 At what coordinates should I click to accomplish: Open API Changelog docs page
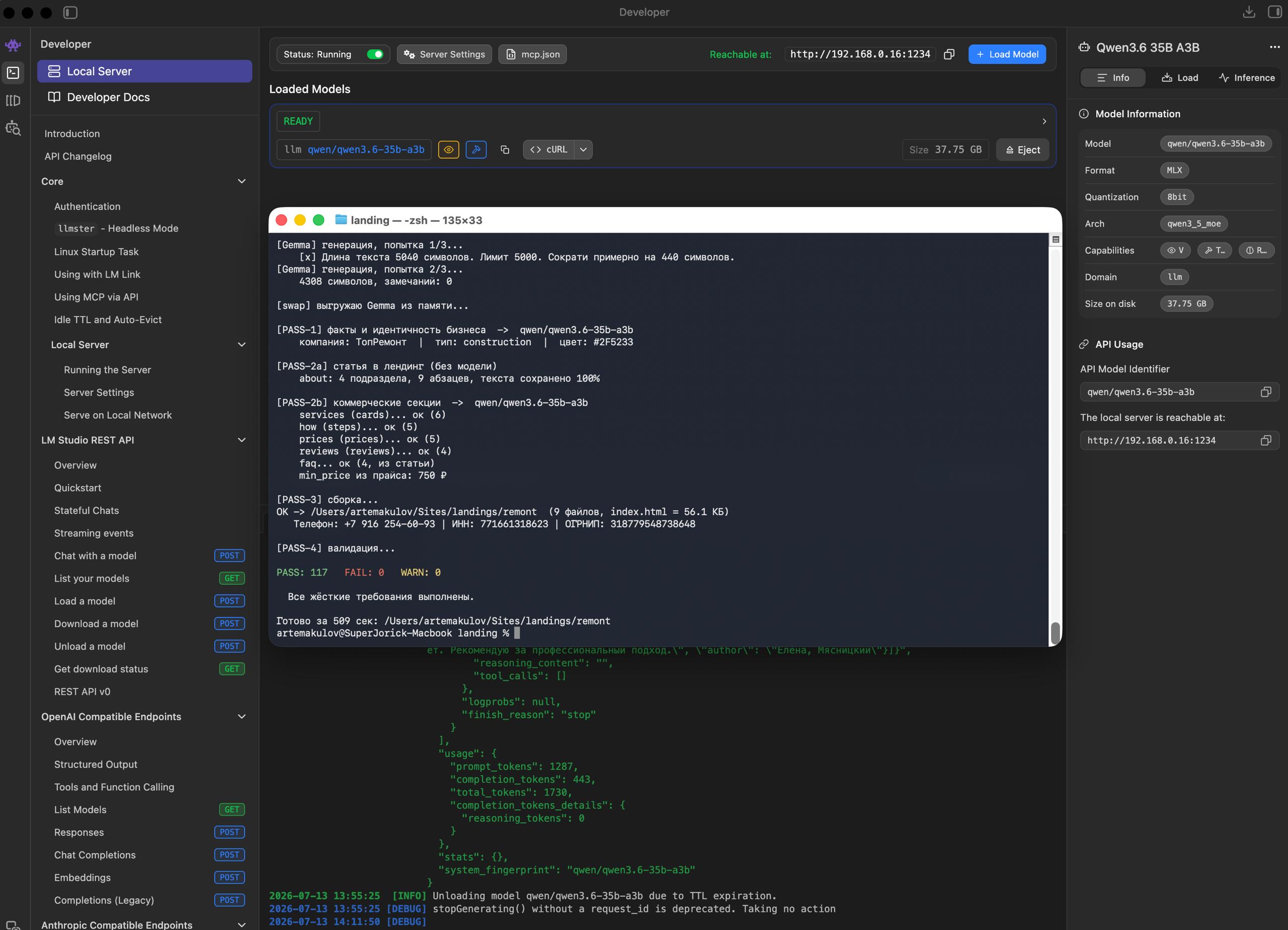78,157
